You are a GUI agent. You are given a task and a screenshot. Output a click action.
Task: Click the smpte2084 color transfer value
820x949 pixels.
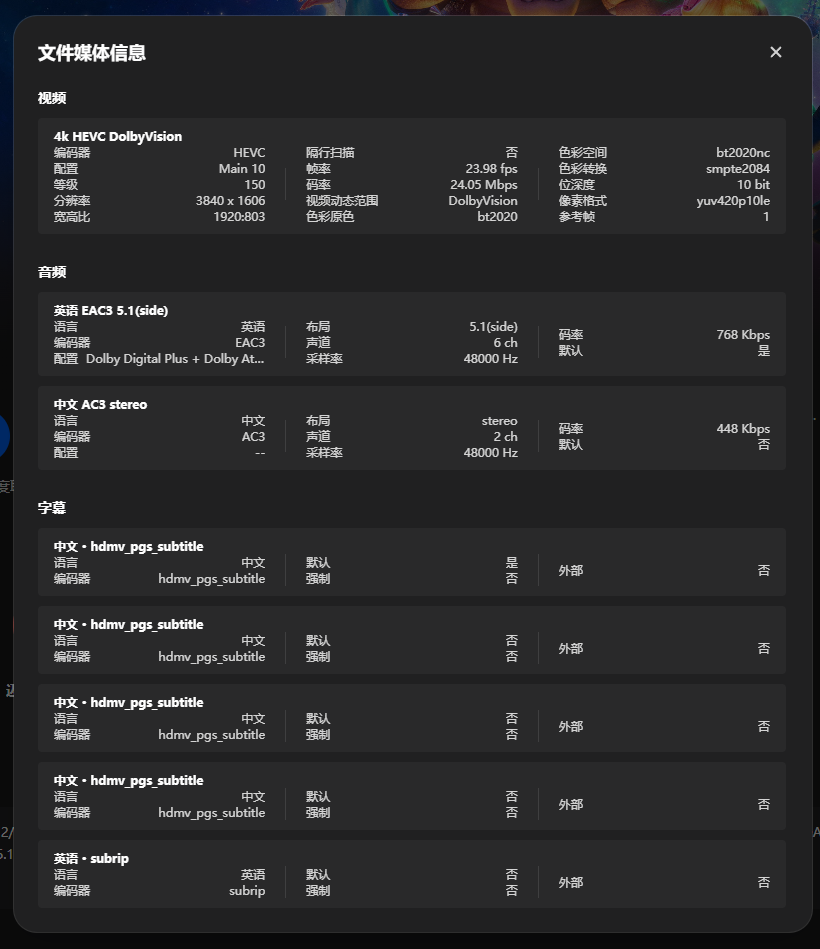738,169
